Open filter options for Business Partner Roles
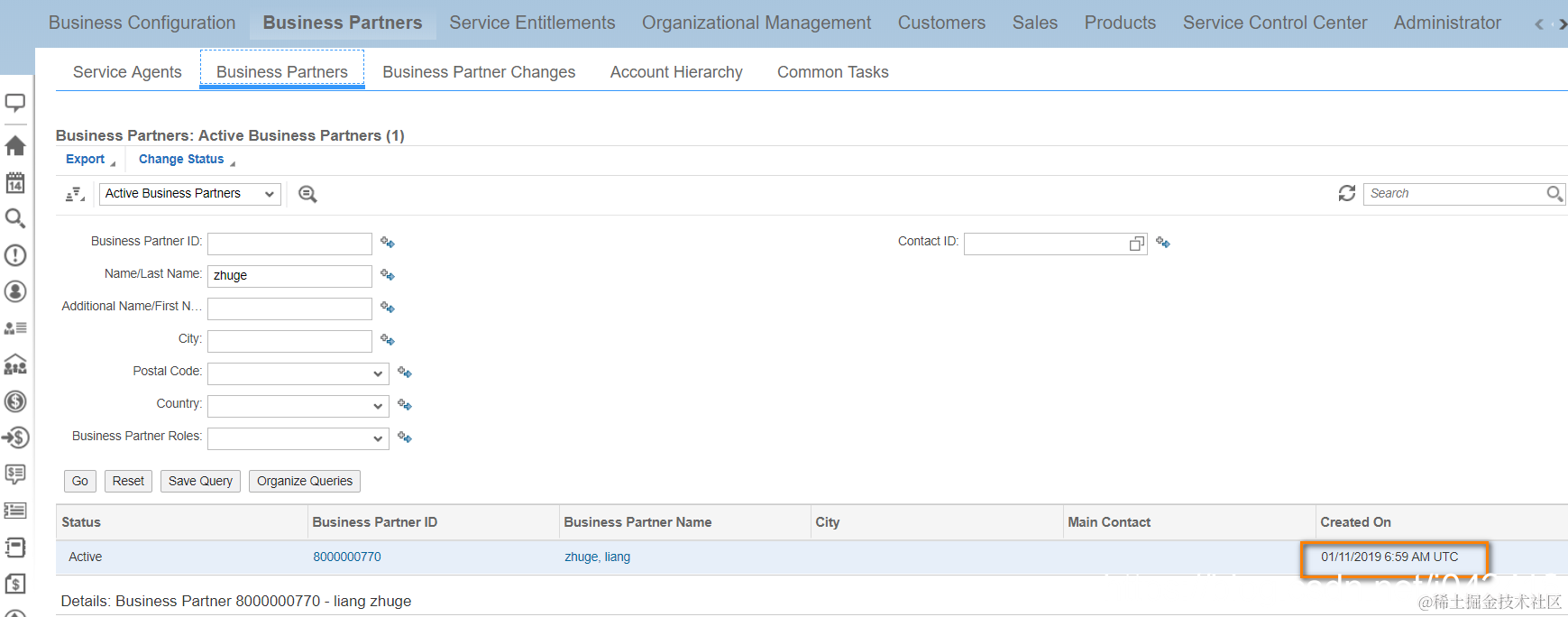Image resolution: width=1568 pixels, height=617 pixels. pyautogui.click(x=405, y=437)
